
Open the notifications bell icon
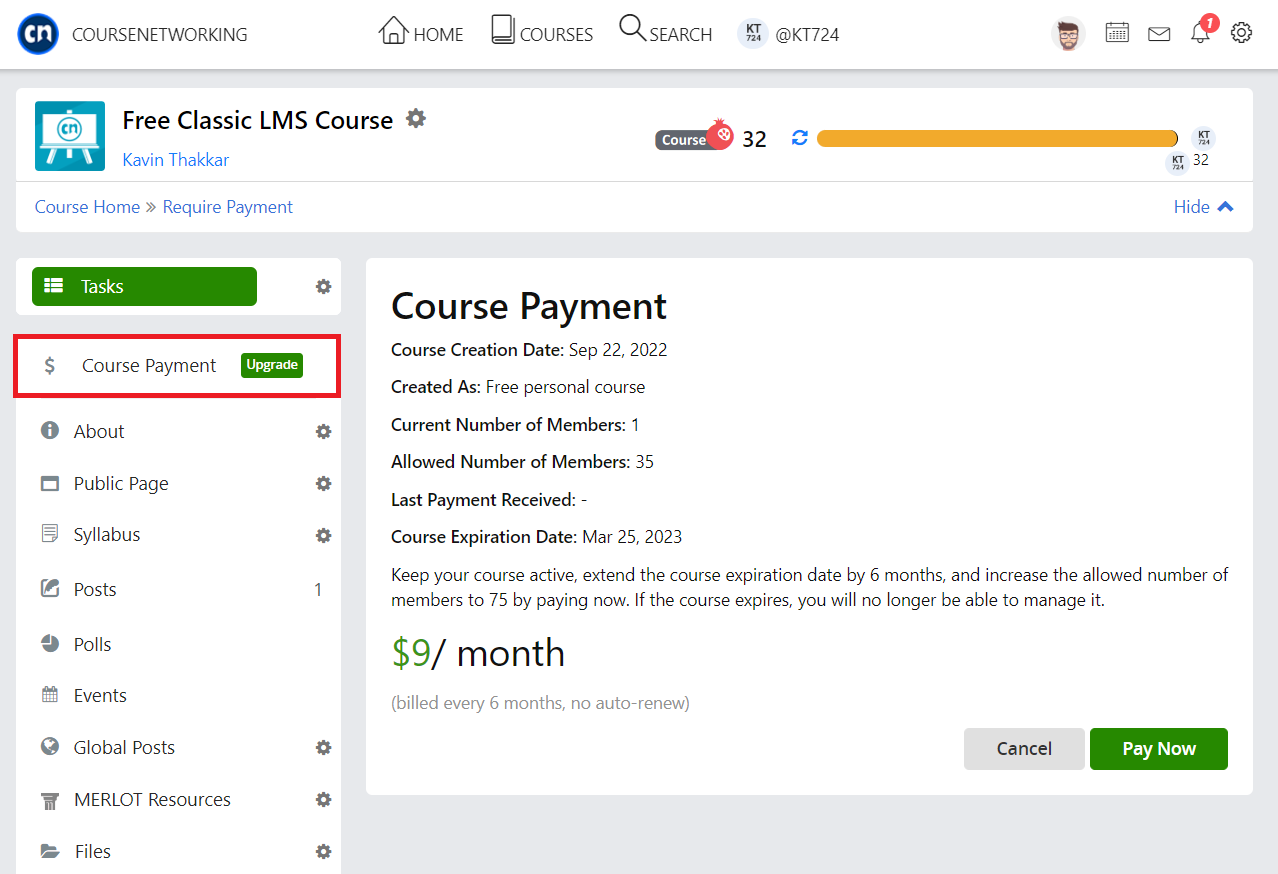1201,33
